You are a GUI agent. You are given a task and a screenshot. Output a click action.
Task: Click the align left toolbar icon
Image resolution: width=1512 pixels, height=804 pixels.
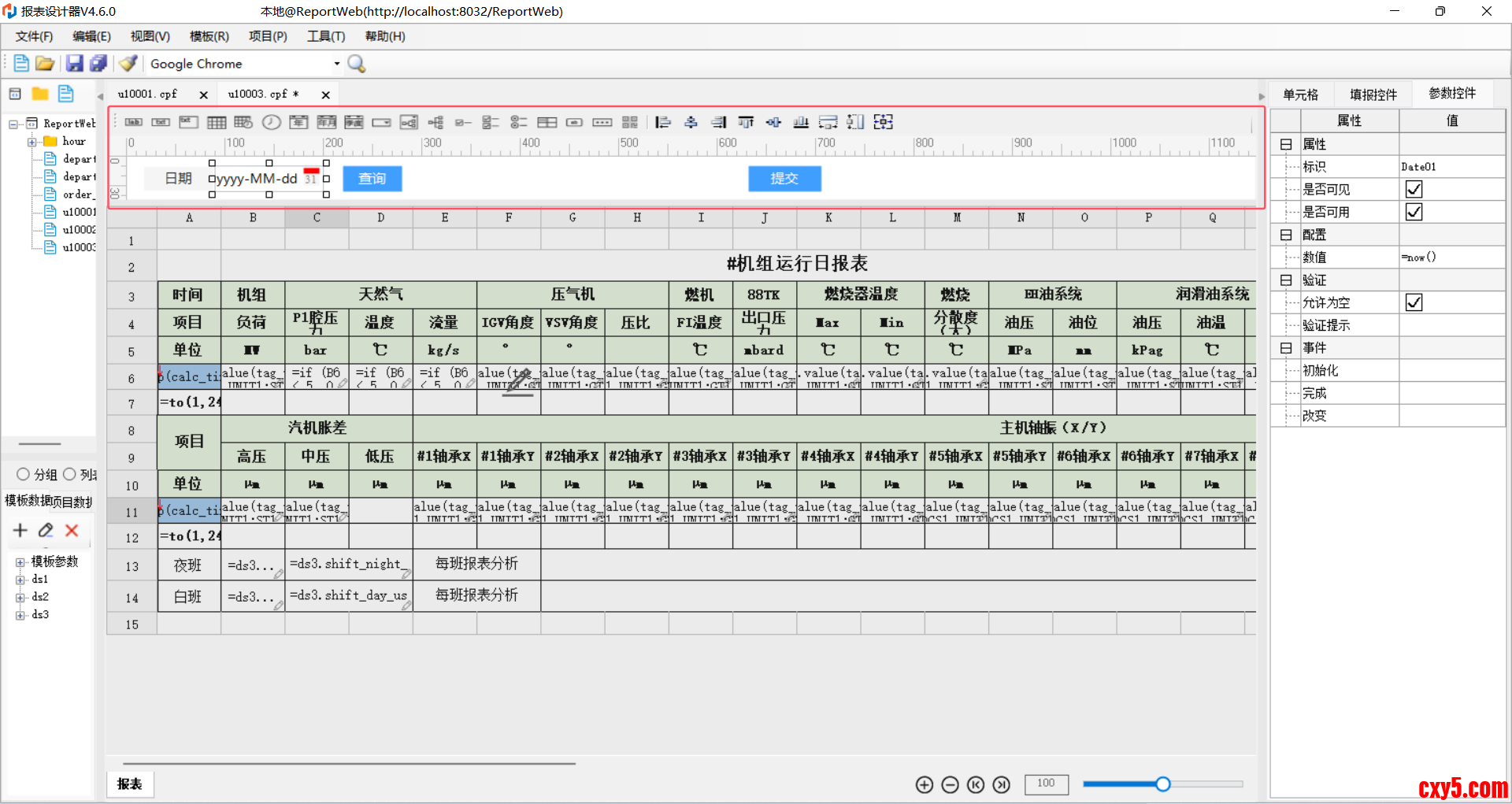[663, 122]
